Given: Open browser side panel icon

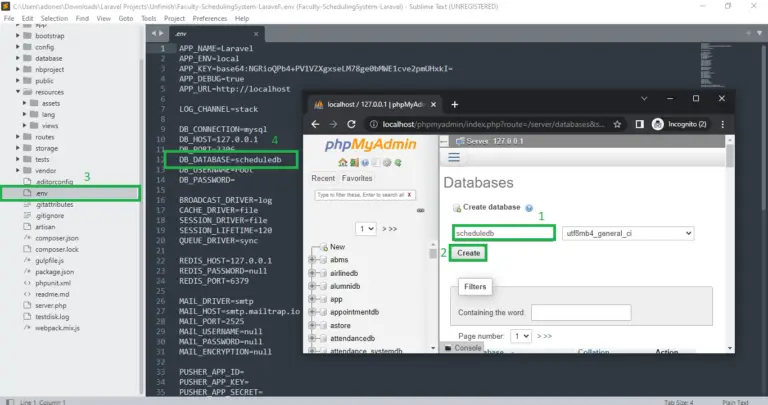Looking at the screenshot, I should (x=640, y=124).
